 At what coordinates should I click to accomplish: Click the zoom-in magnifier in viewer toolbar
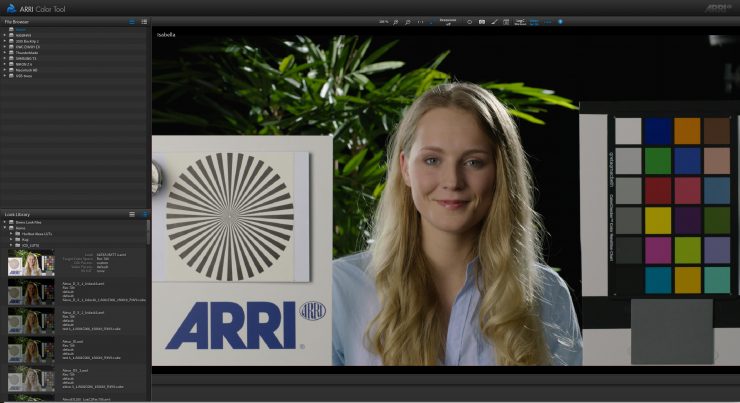pos(395,21)
